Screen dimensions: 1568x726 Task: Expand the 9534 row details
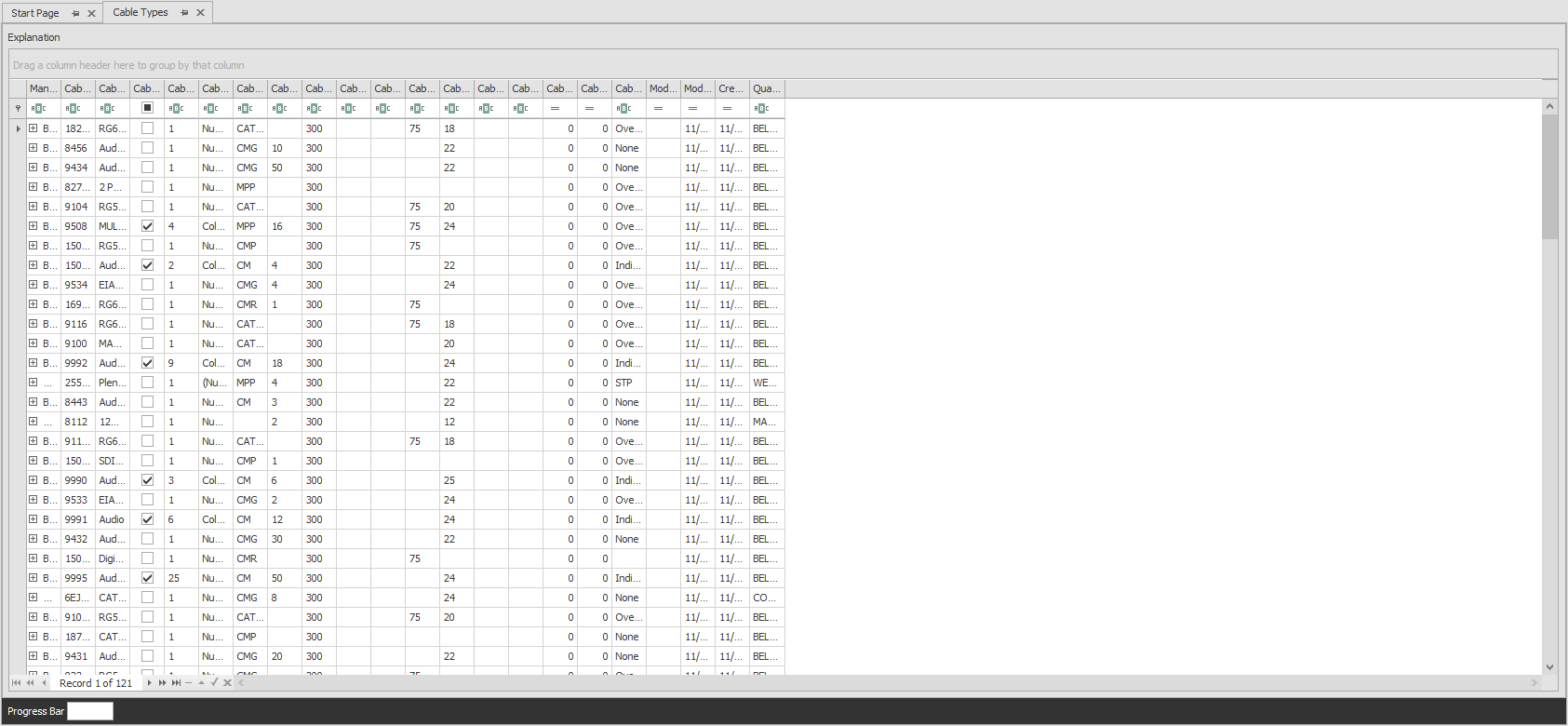[33, 285]
